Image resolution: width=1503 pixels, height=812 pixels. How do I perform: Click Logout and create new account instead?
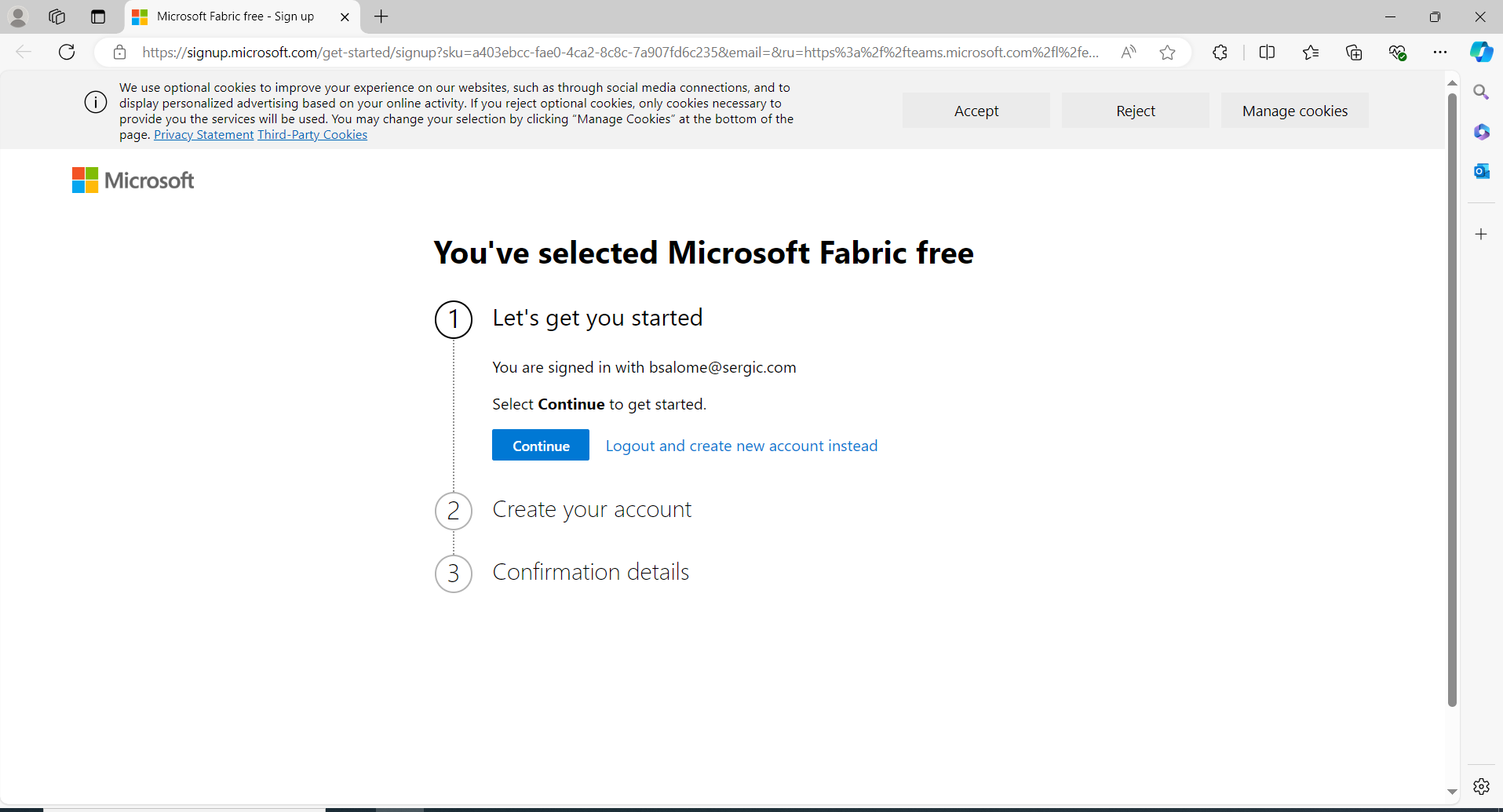coord(742,446)
